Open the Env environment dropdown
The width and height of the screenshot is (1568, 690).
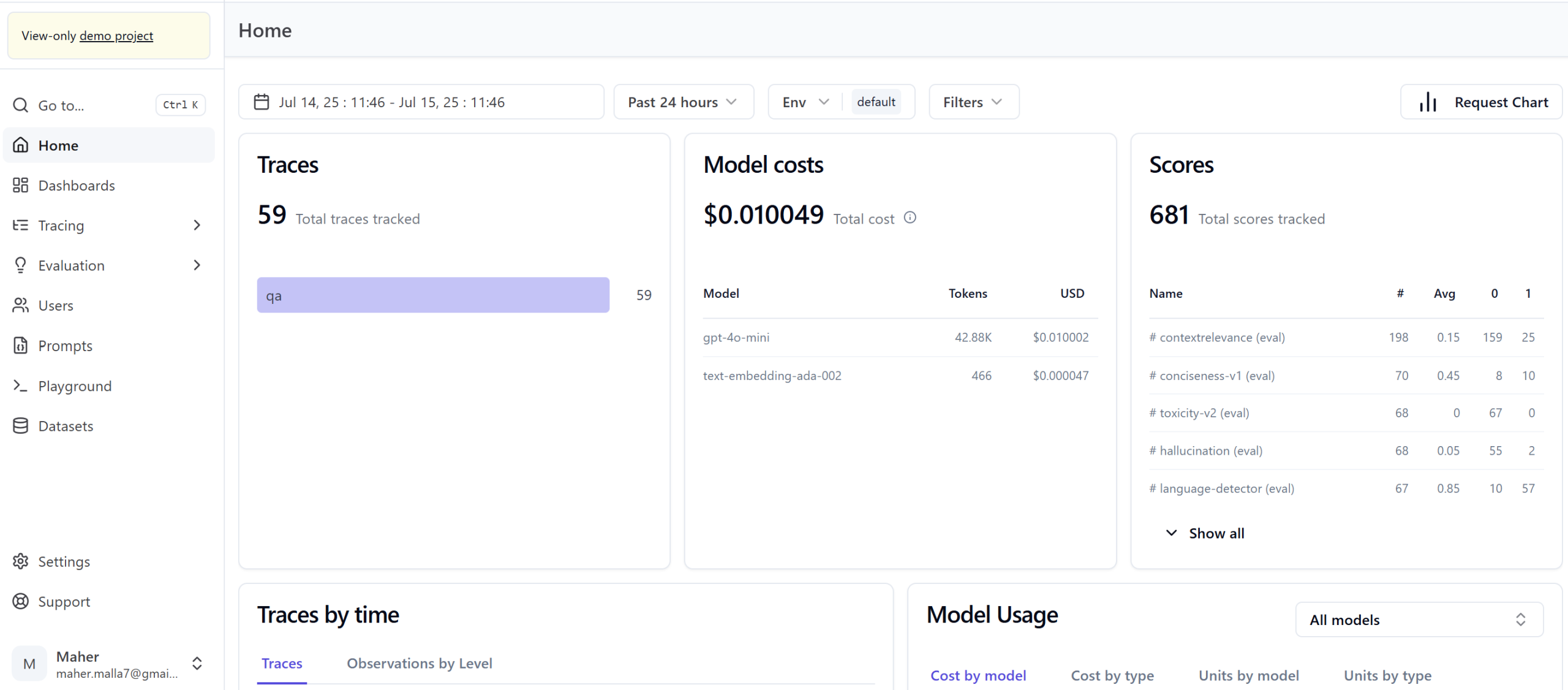coord(805,102)
